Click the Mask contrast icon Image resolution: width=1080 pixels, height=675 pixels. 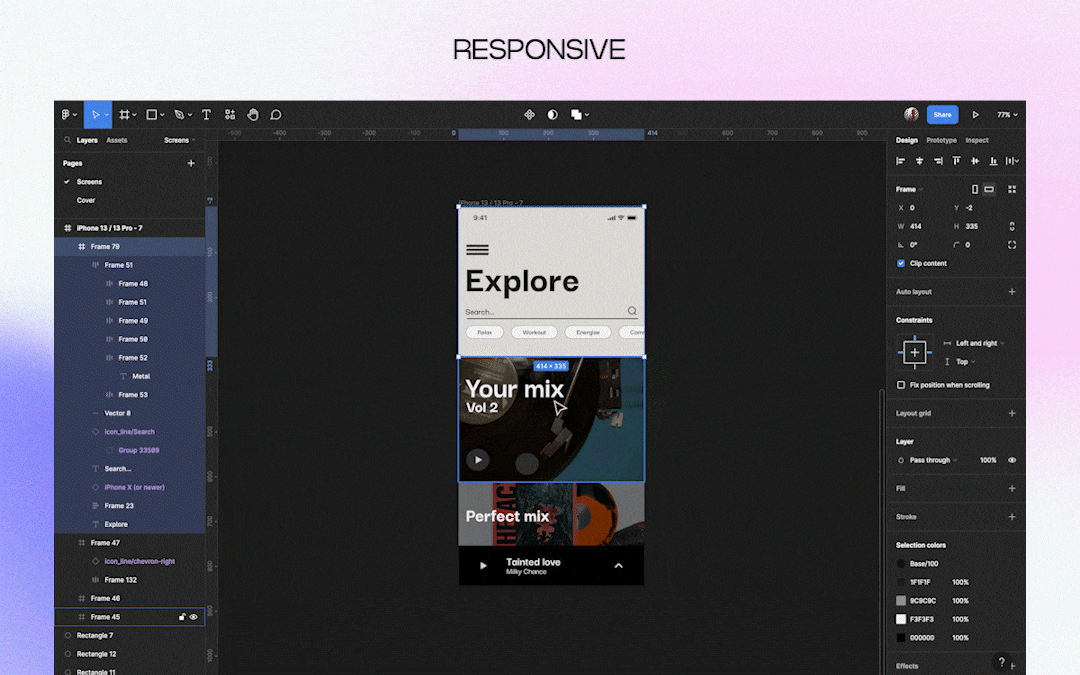pos(552,115)
